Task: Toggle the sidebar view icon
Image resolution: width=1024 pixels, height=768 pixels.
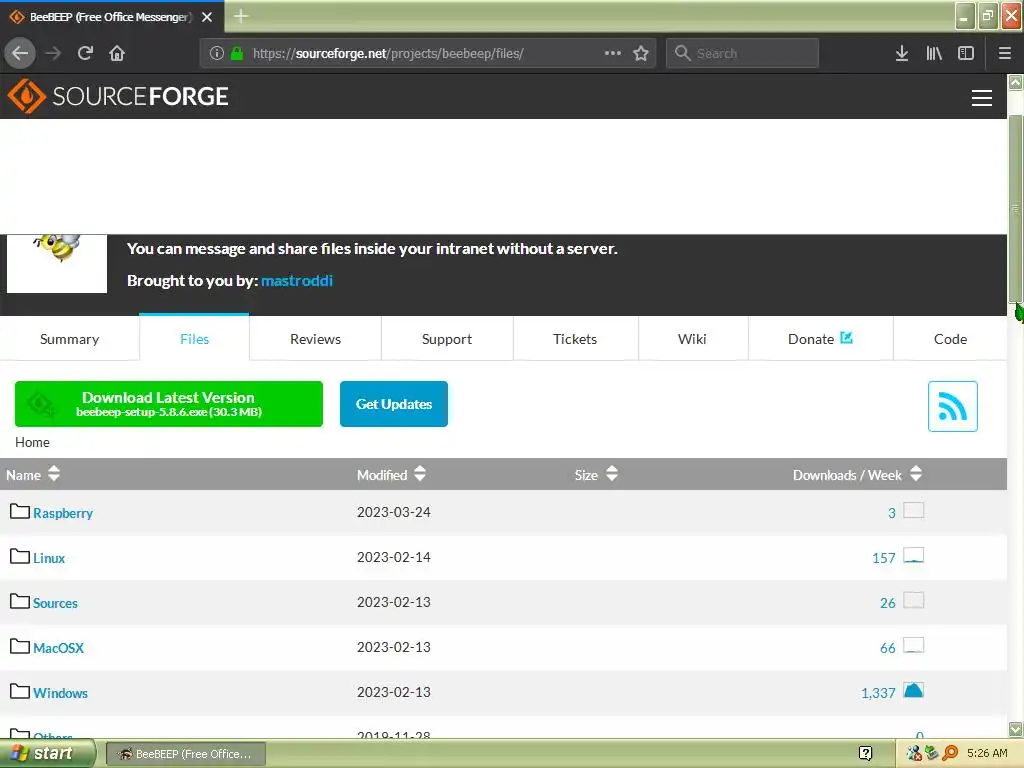Action: pos(966,53)
